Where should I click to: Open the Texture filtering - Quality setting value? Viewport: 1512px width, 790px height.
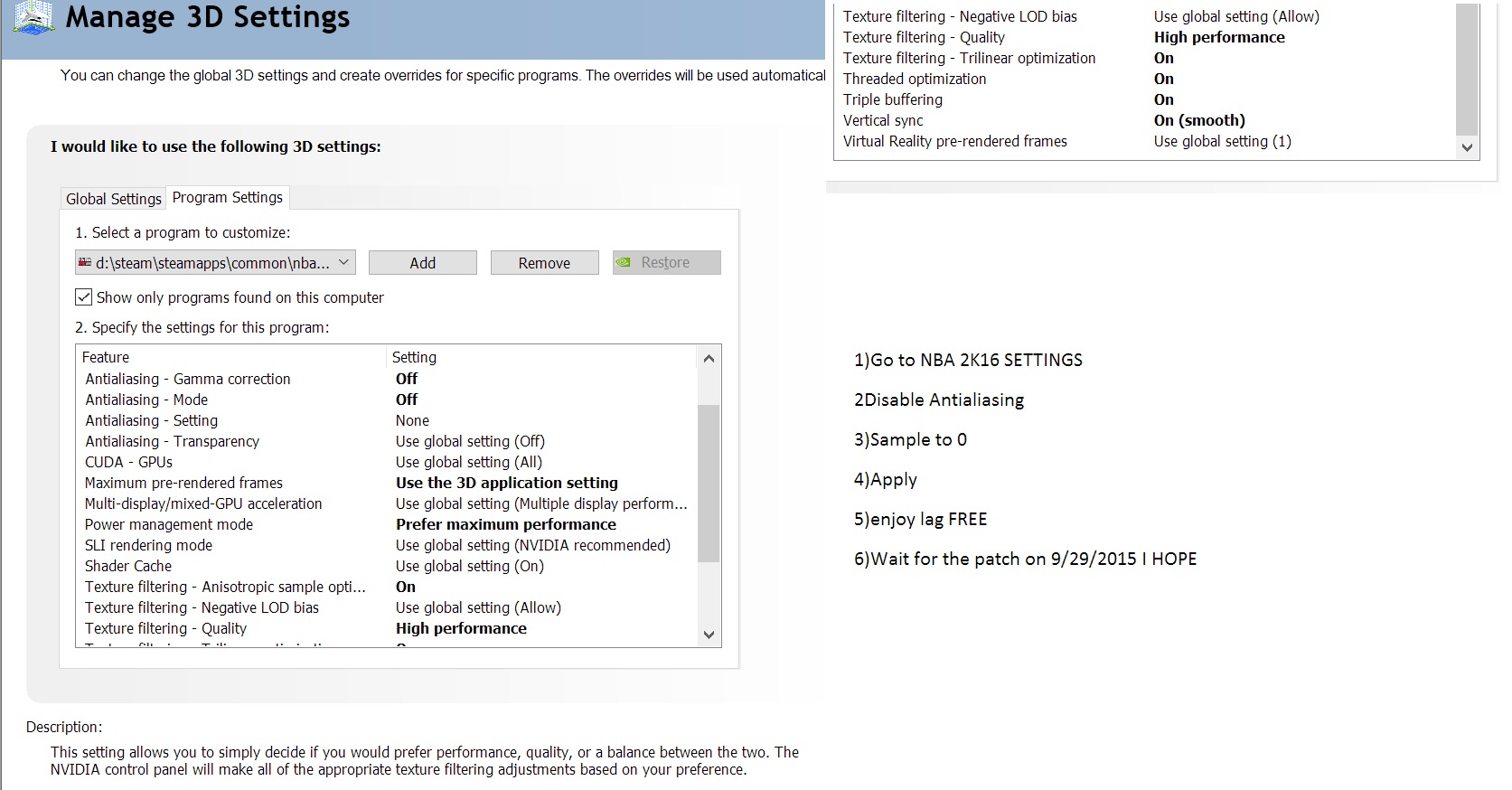tap(461, 628)
